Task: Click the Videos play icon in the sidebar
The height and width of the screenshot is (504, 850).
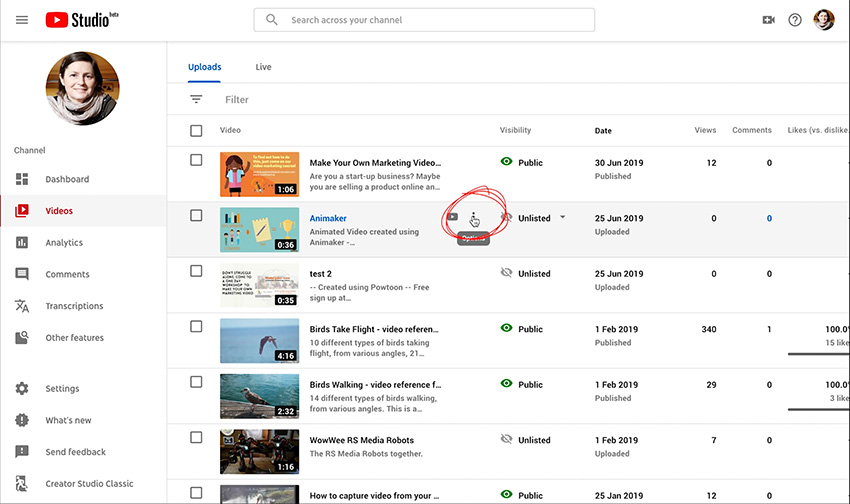Action: pyautogui.click(x=22, y=211)
